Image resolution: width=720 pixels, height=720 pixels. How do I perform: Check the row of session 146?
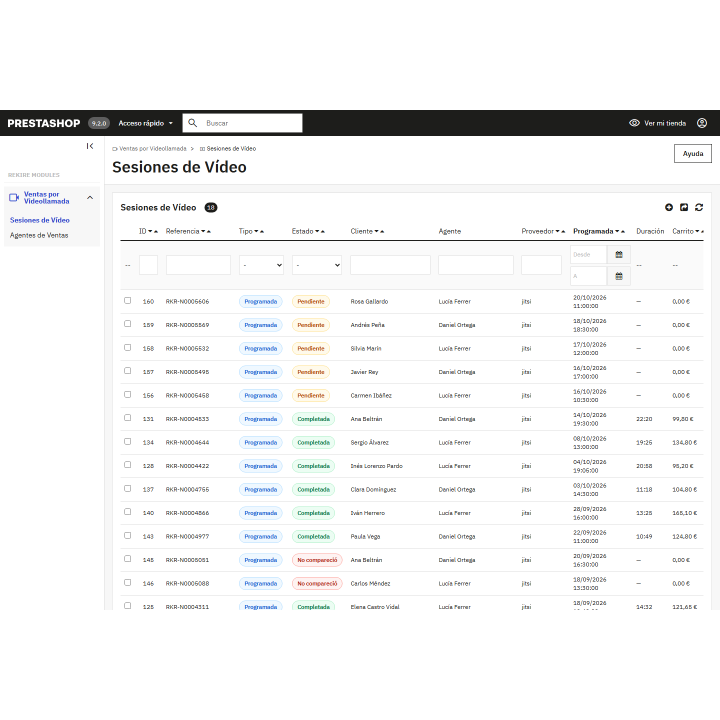128,582
